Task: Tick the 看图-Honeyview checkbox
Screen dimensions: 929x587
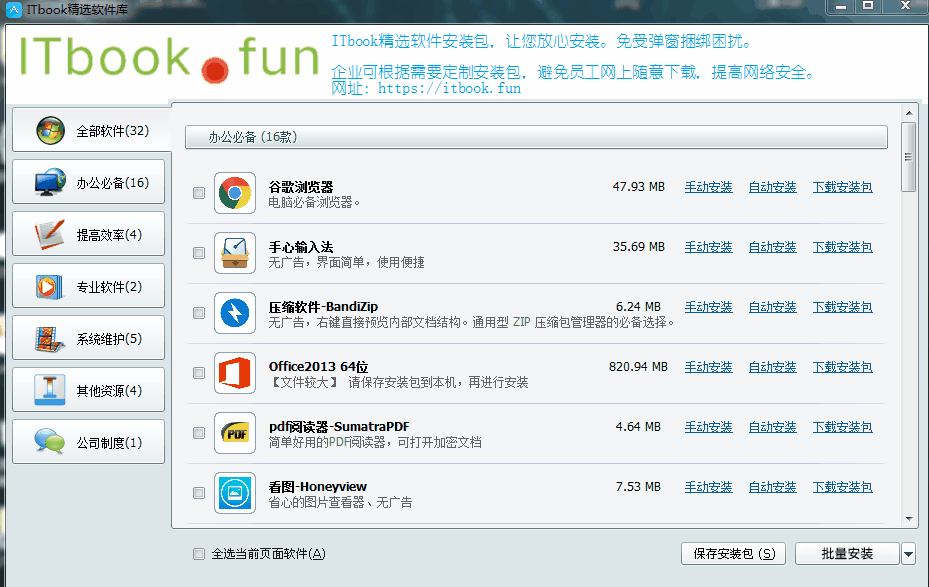Action: [199, 493]
